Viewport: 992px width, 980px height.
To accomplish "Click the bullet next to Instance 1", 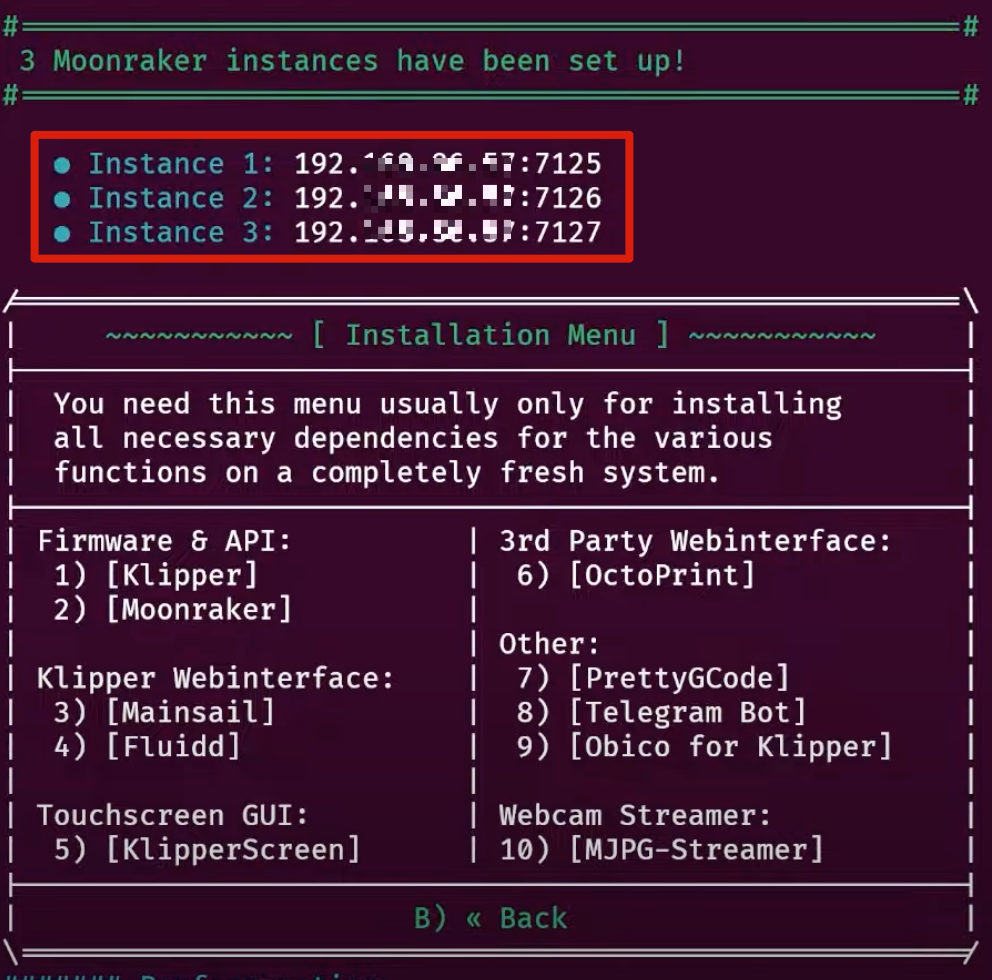I will (62, 164).
